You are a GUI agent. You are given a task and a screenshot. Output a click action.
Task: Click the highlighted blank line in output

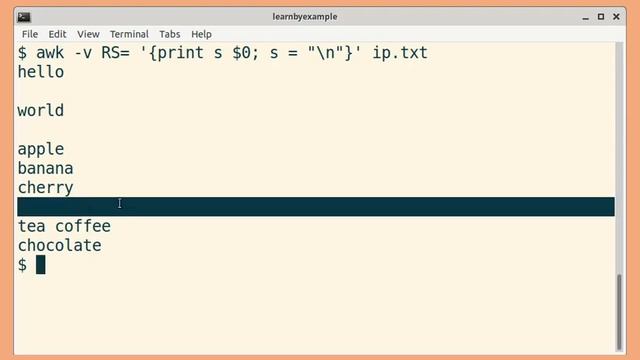point(316,207)
